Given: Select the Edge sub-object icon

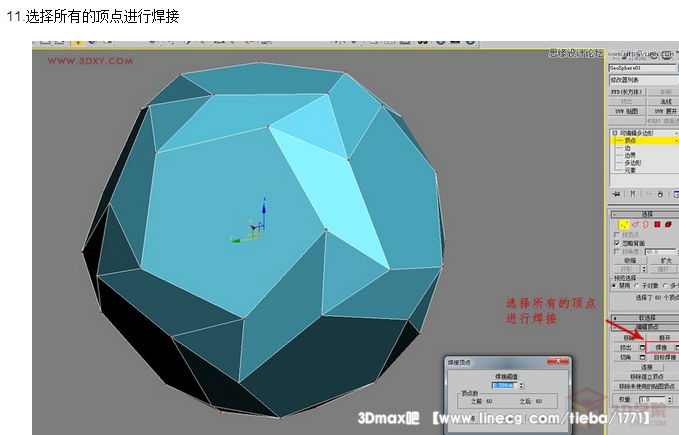Looking at the screenshot, I should point(635,224).
